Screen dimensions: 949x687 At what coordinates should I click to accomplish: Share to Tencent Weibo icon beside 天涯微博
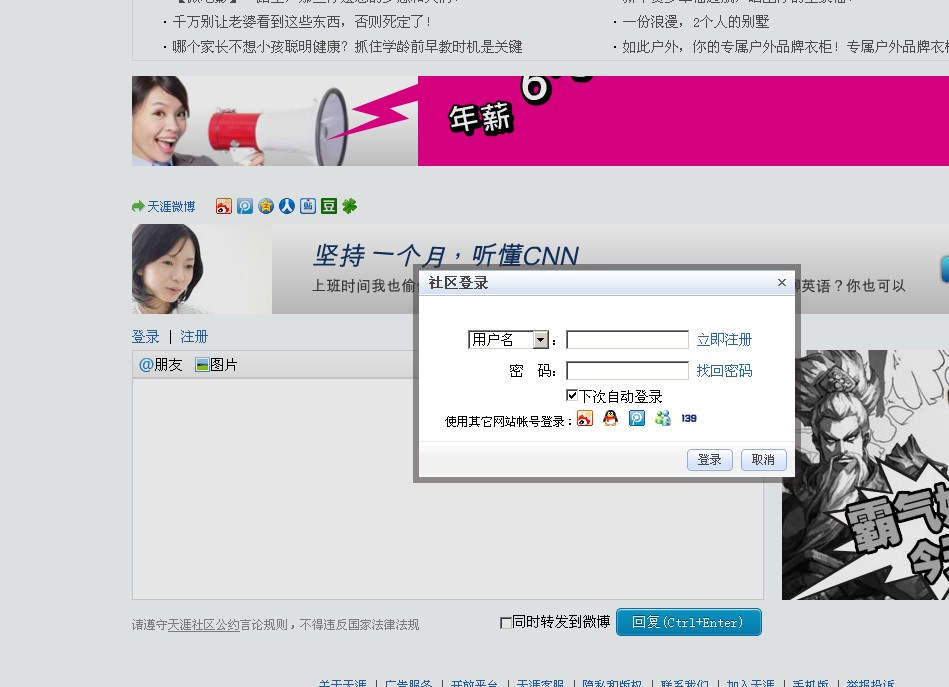pos(245,206)
